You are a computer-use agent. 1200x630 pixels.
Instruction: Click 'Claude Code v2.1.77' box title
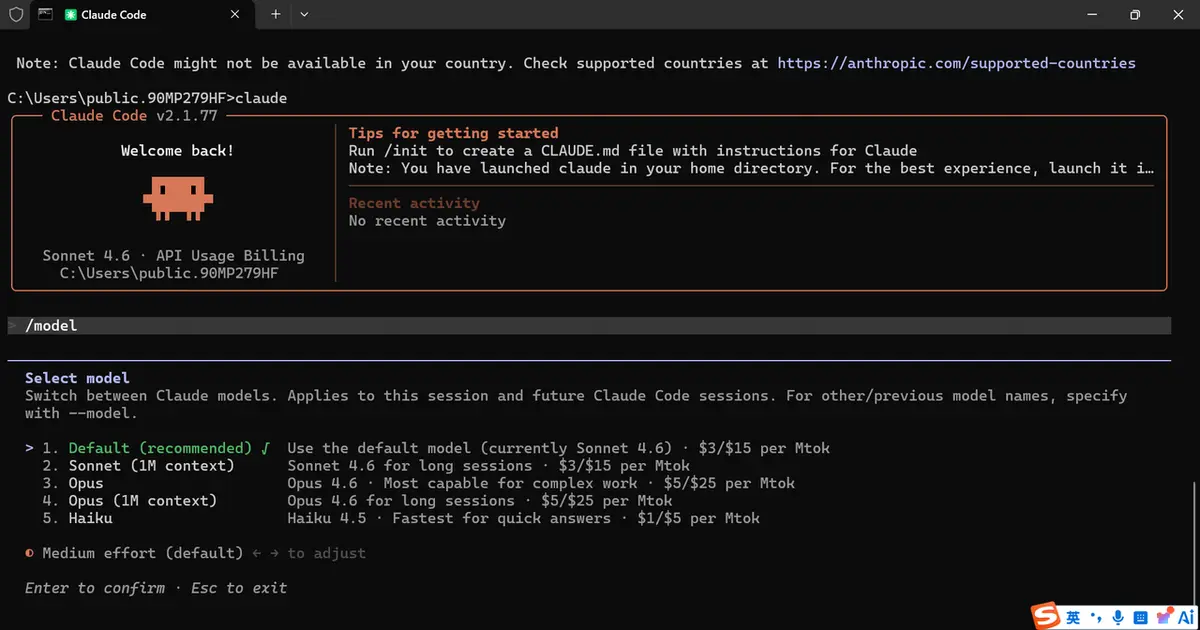pyautogui.click(x=134, y=116)
